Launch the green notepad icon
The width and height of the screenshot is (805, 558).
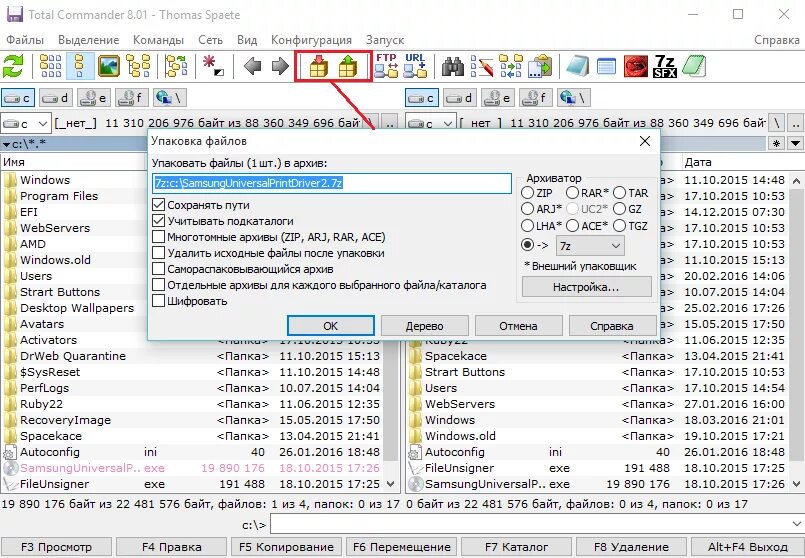click(x=694, y=66)
